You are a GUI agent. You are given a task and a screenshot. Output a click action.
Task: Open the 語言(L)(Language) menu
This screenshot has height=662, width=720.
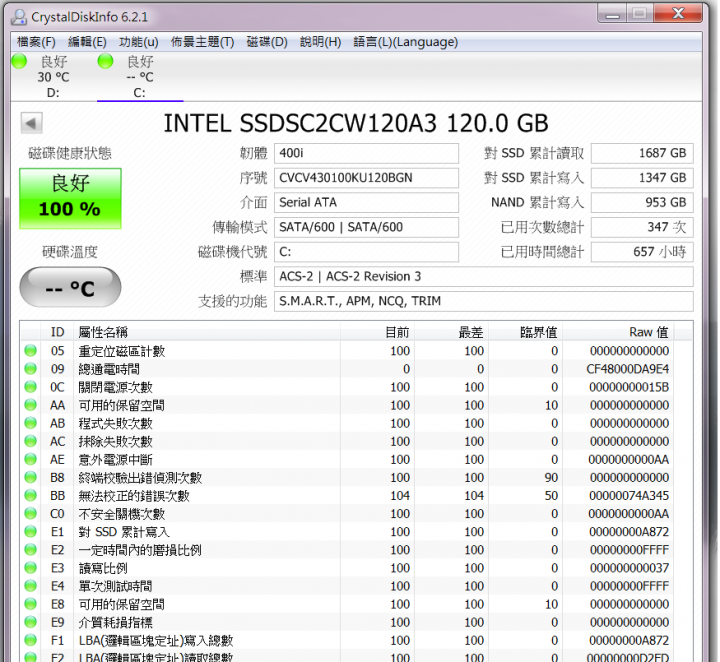[405, 42]
